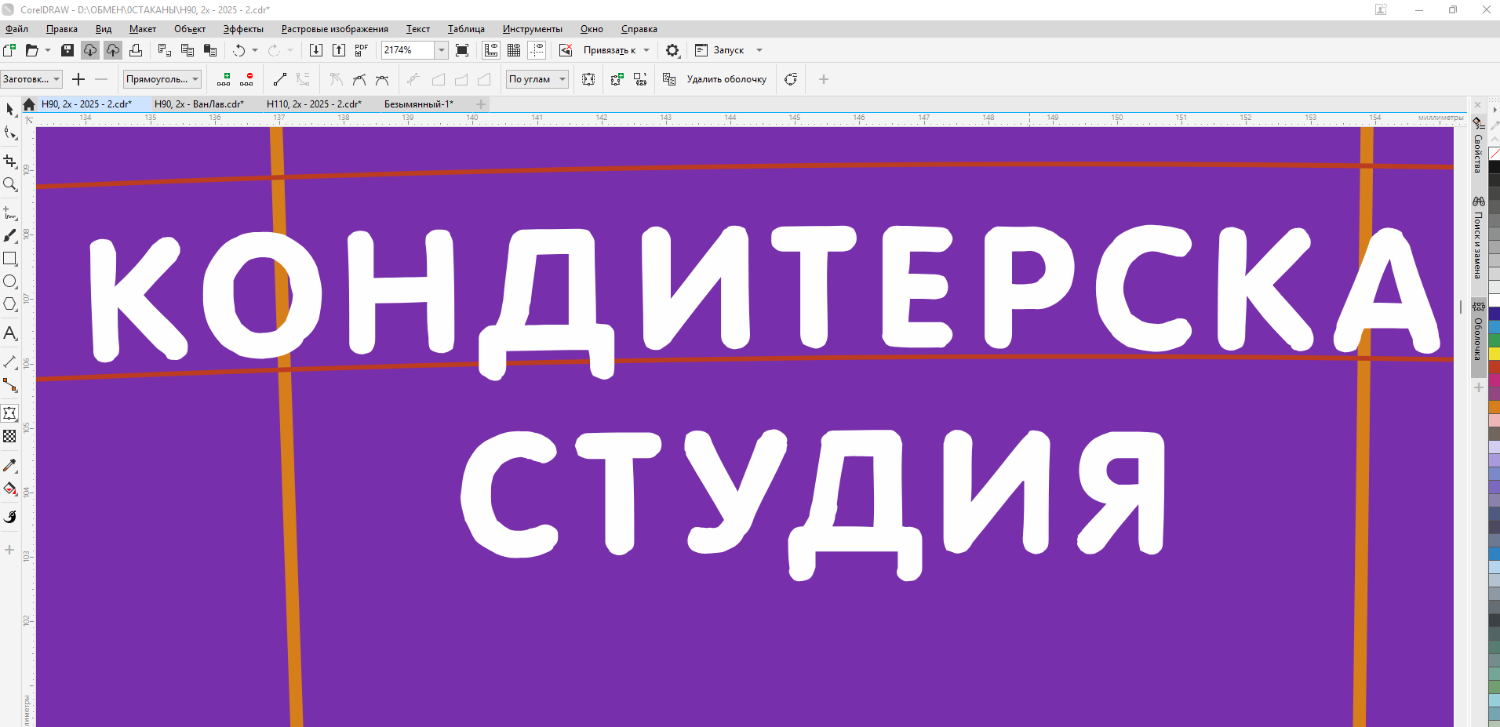Toggle the Show rulers button

coord(491,50)
